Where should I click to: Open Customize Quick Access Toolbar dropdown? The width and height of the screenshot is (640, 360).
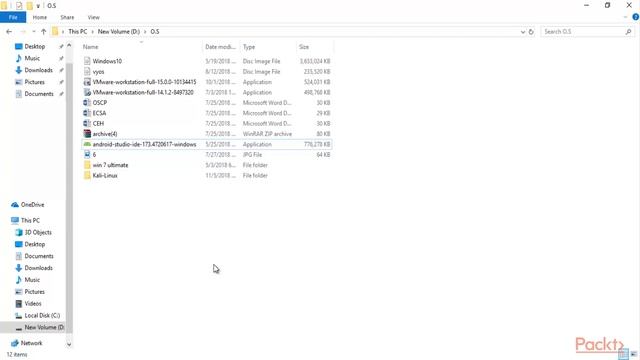click(x=38, y=6)
